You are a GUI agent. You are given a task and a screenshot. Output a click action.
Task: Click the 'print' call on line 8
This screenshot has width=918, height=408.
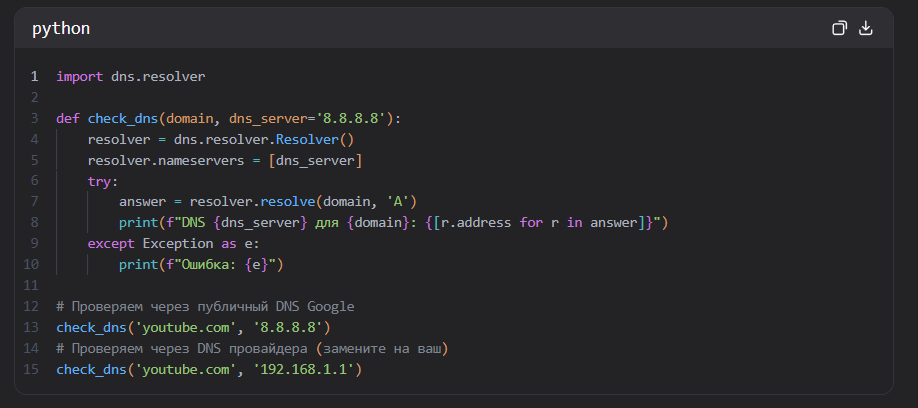point(138,223)
